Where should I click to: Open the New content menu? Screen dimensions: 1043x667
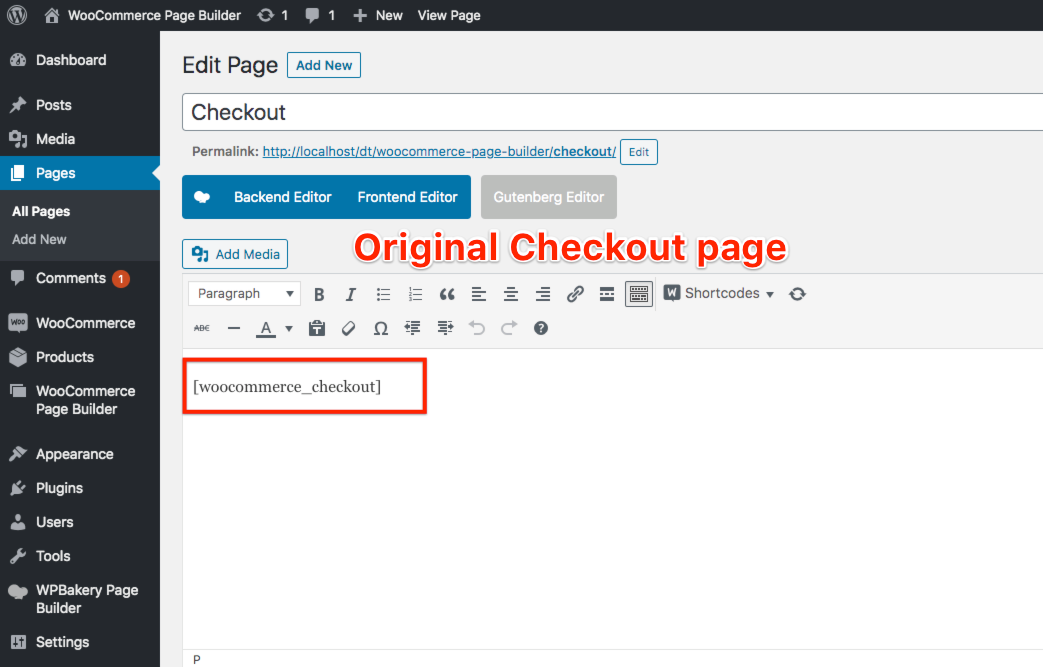click(378, 15)
